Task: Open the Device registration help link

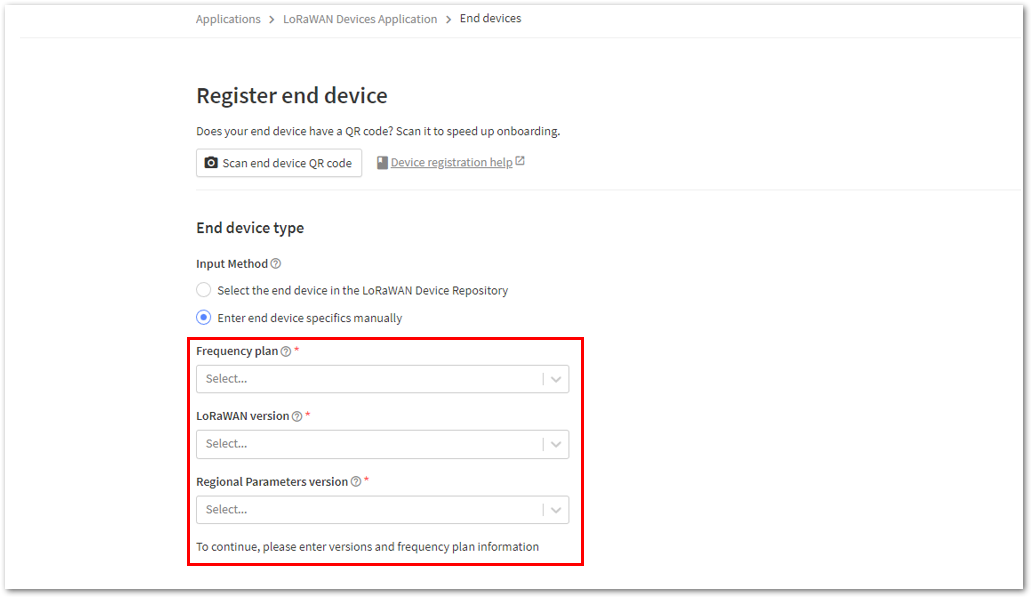Action: click(x=452, y=162)
